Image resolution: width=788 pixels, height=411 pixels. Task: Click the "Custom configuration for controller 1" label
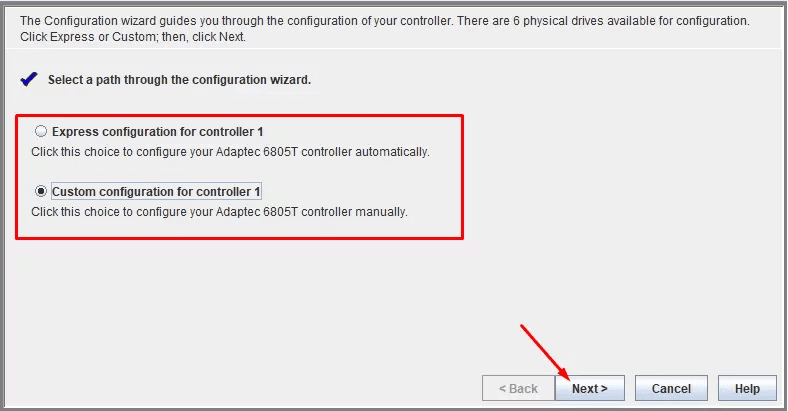click(156, 191)
